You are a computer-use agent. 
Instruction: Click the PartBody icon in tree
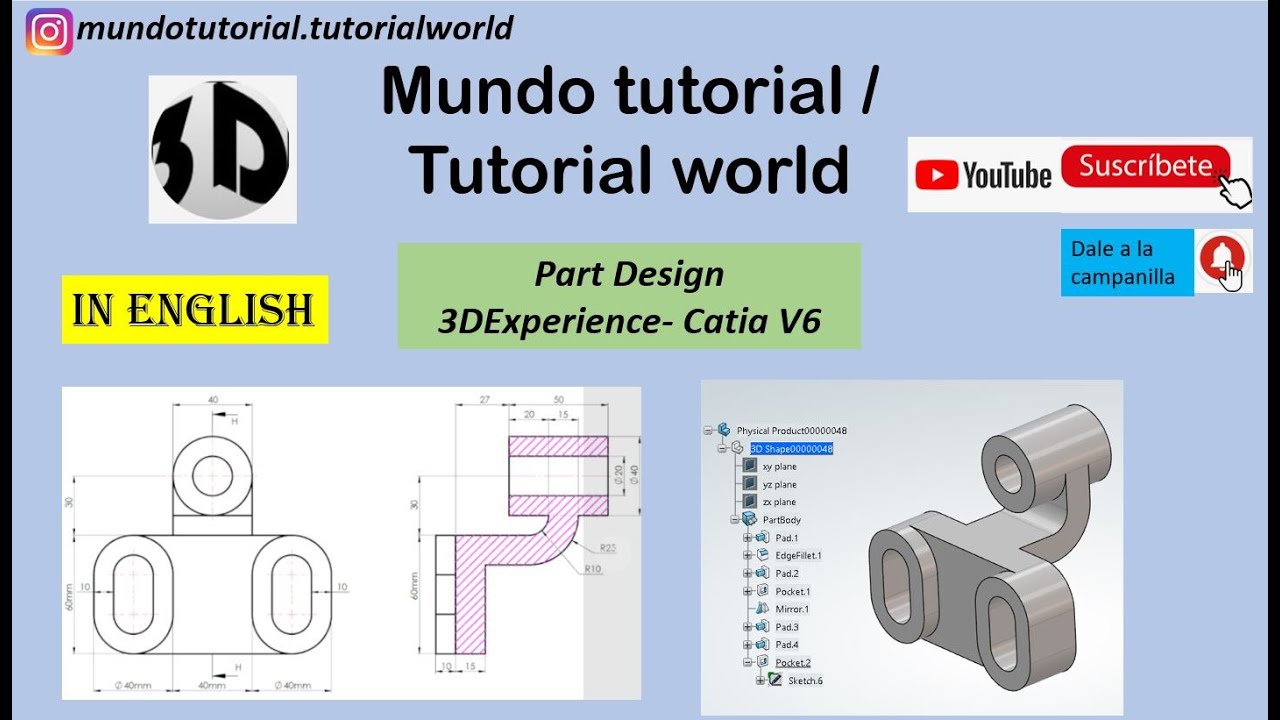click(749, 519)
